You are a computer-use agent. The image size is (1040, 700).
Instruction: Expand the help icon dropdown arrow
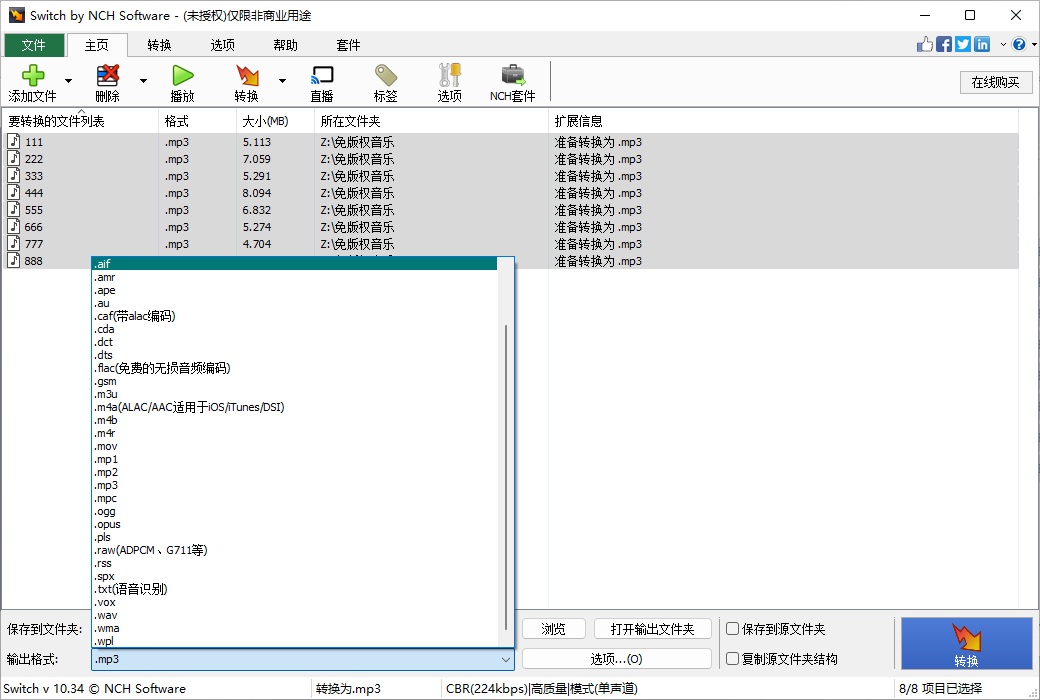(x=1033, y=44)
